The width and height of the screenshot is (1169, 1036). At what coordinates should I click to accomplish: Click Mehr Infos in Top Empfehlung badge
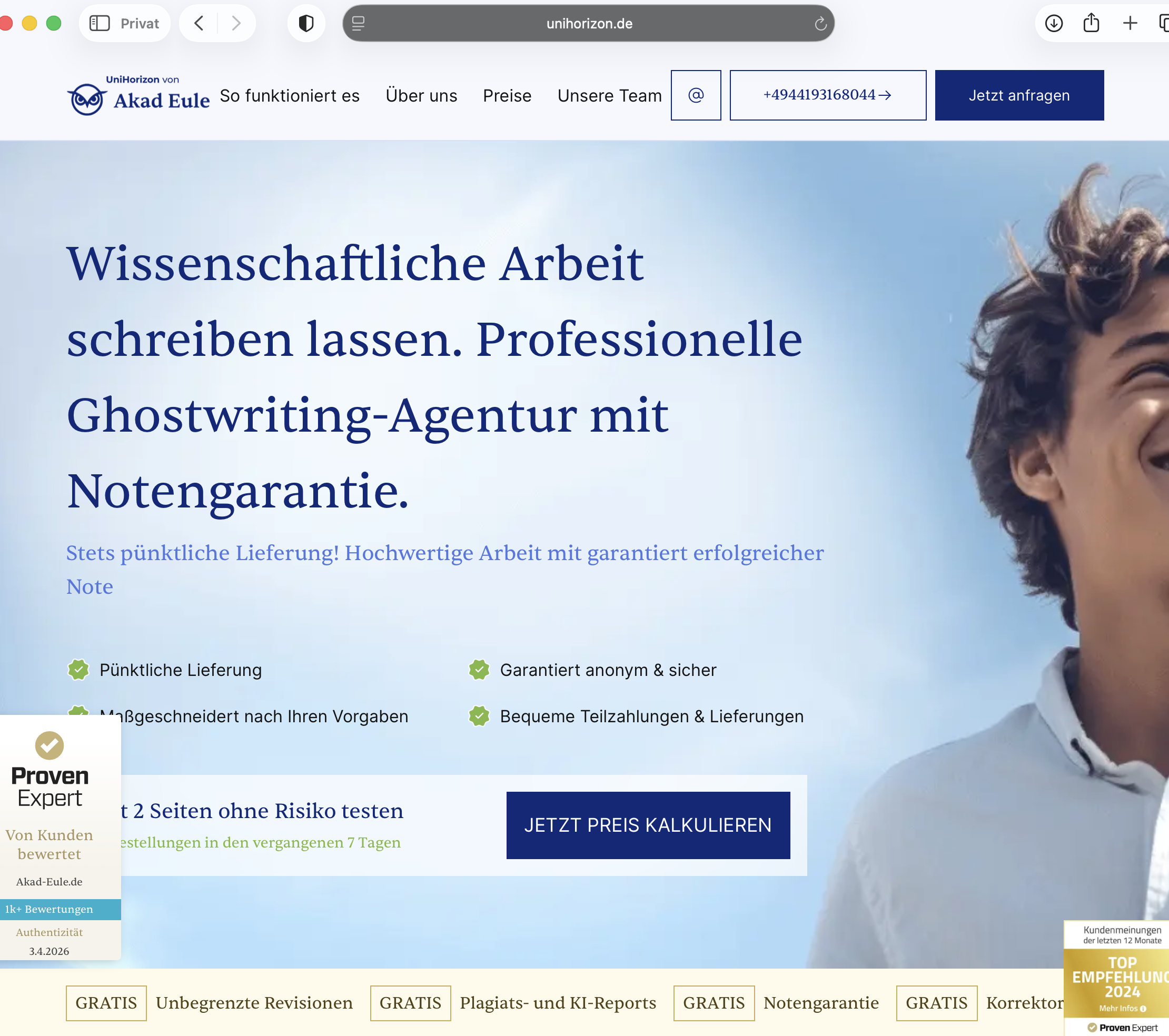tap(1122, 1009)
